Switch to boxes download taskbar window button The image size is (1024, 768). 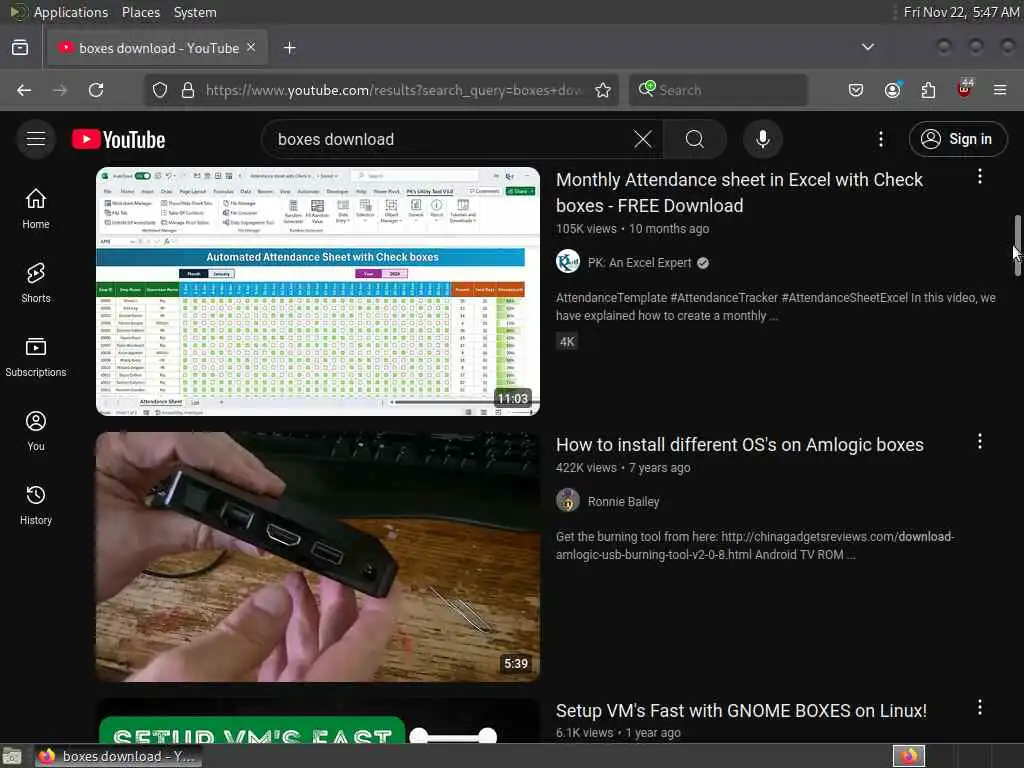click(x=118, y=756)
